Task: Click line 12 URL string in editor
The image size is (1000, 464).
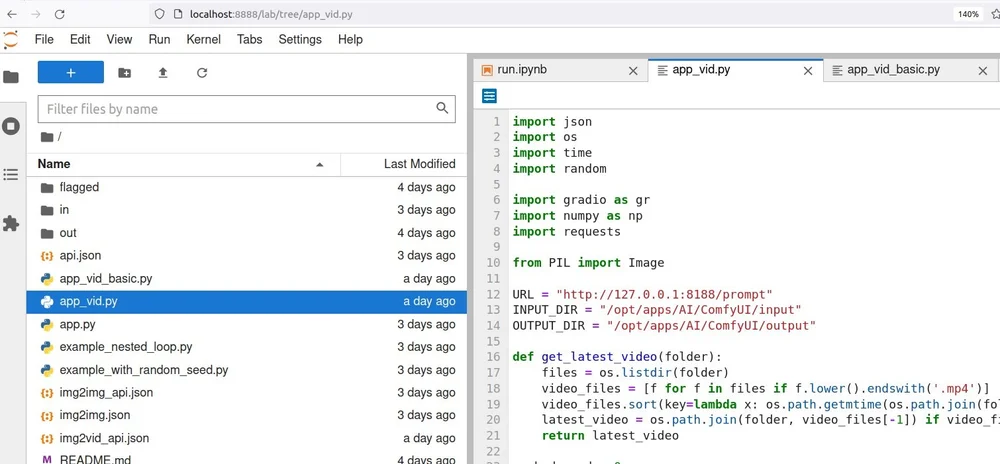Action: pos(665,294)
